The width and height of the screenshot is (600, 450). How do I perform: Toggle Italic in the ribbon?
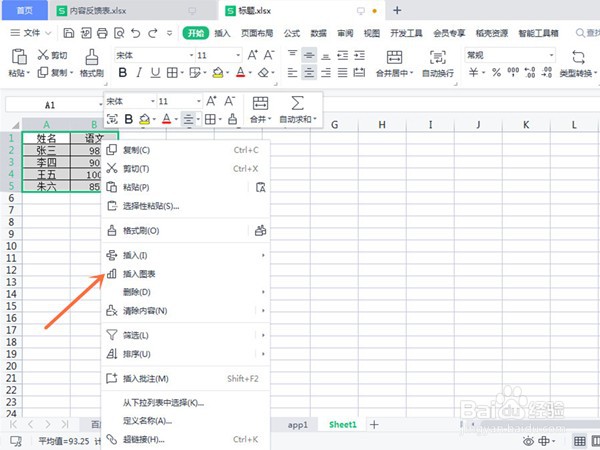(139, 72)
